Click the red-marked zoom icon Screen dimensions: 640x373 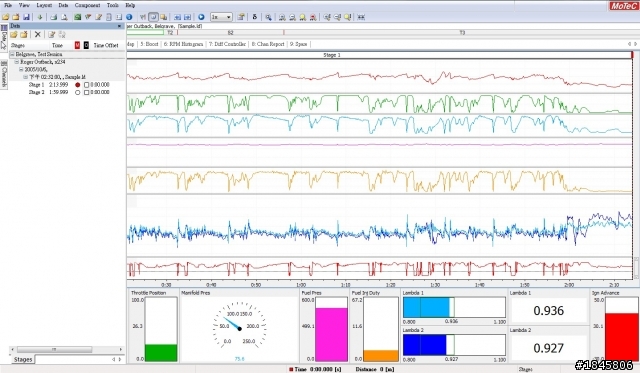coord(313,17)
